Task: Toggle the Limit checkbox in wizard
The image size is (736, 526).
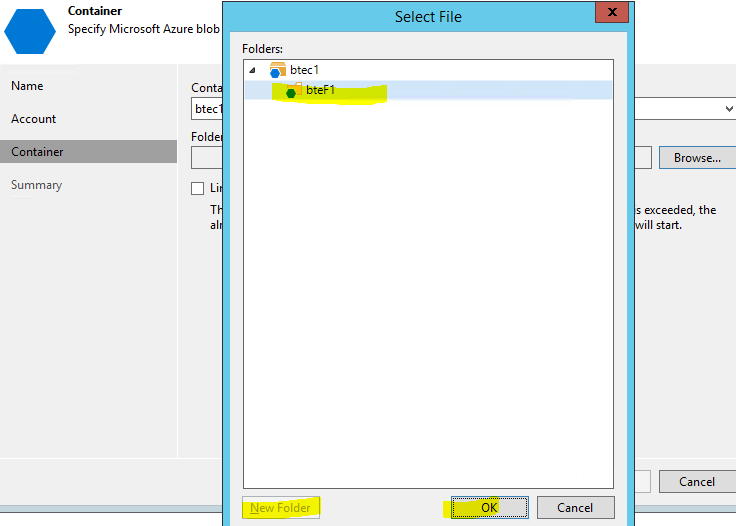Action: click(x=198, y=188)
